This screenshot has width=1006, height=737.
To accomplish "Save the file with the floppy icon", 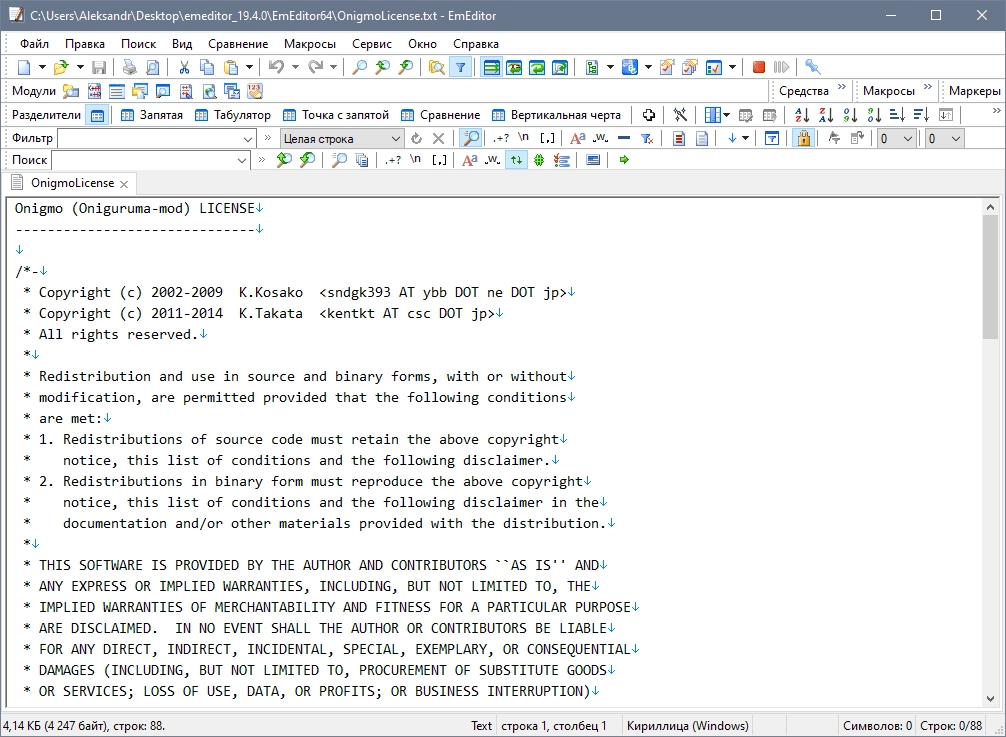I will [x=99, y=67].
